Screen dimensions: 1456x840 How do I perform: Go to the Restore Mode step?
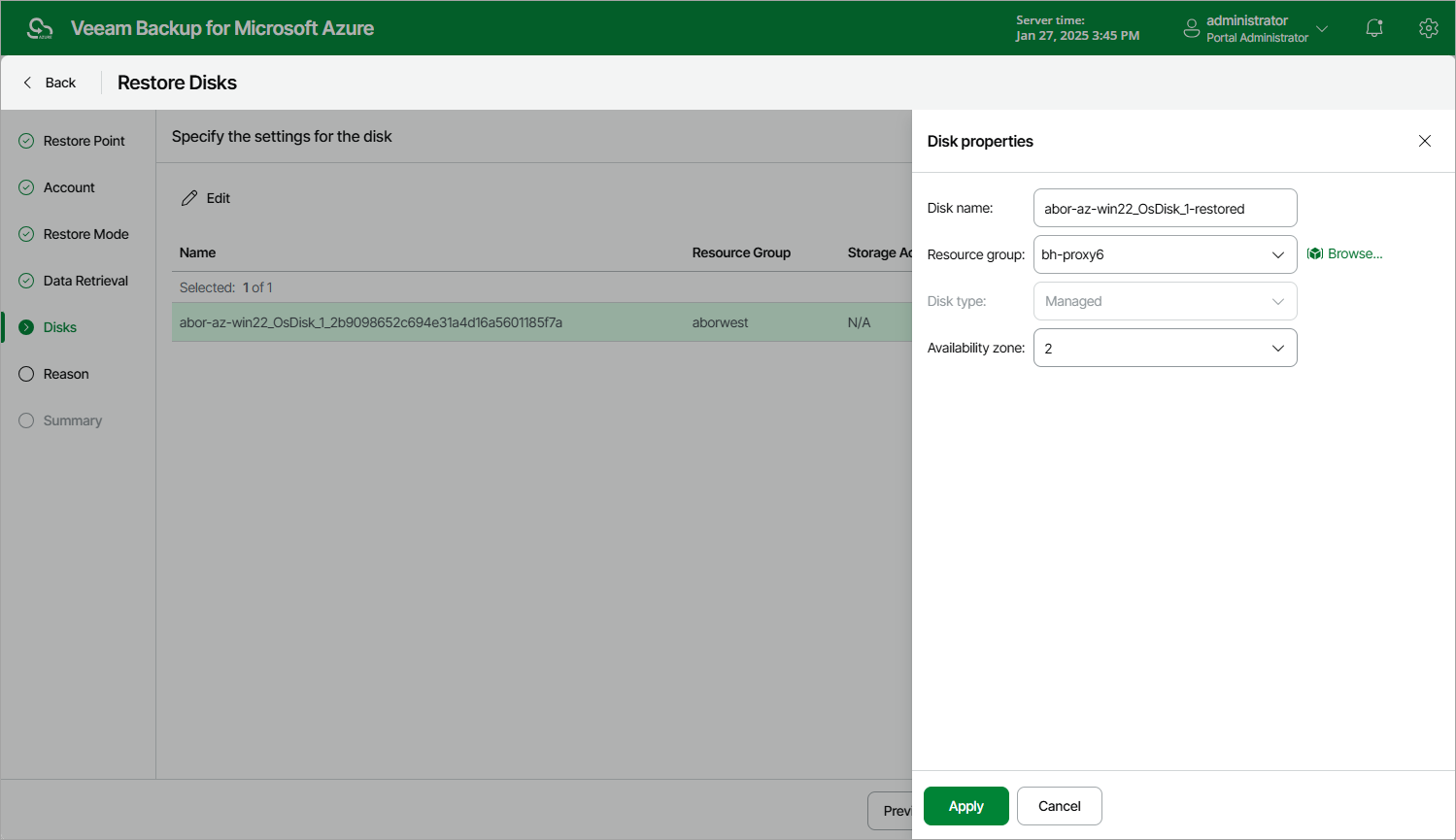[x=85, y=234]
